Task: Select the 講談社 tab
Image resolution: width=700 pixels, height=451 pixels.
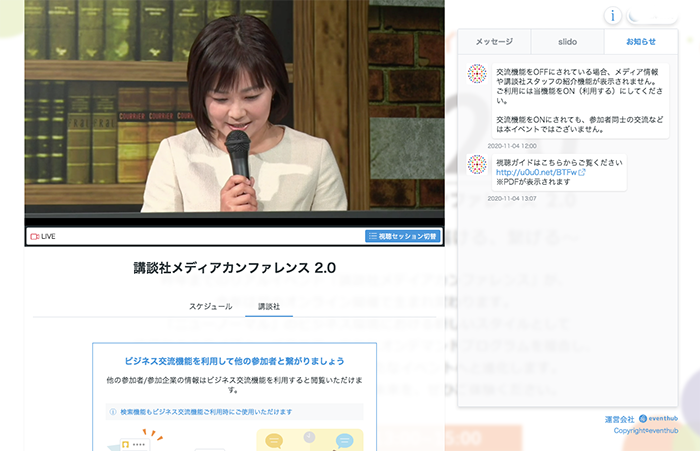Action: click(269, 306)
